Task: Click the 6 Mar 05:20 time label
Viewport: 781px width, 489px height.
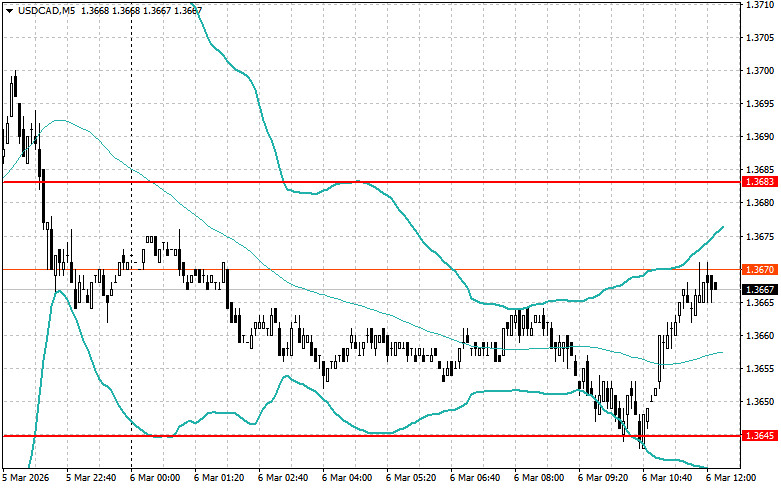Action: [x=411, y=478]
